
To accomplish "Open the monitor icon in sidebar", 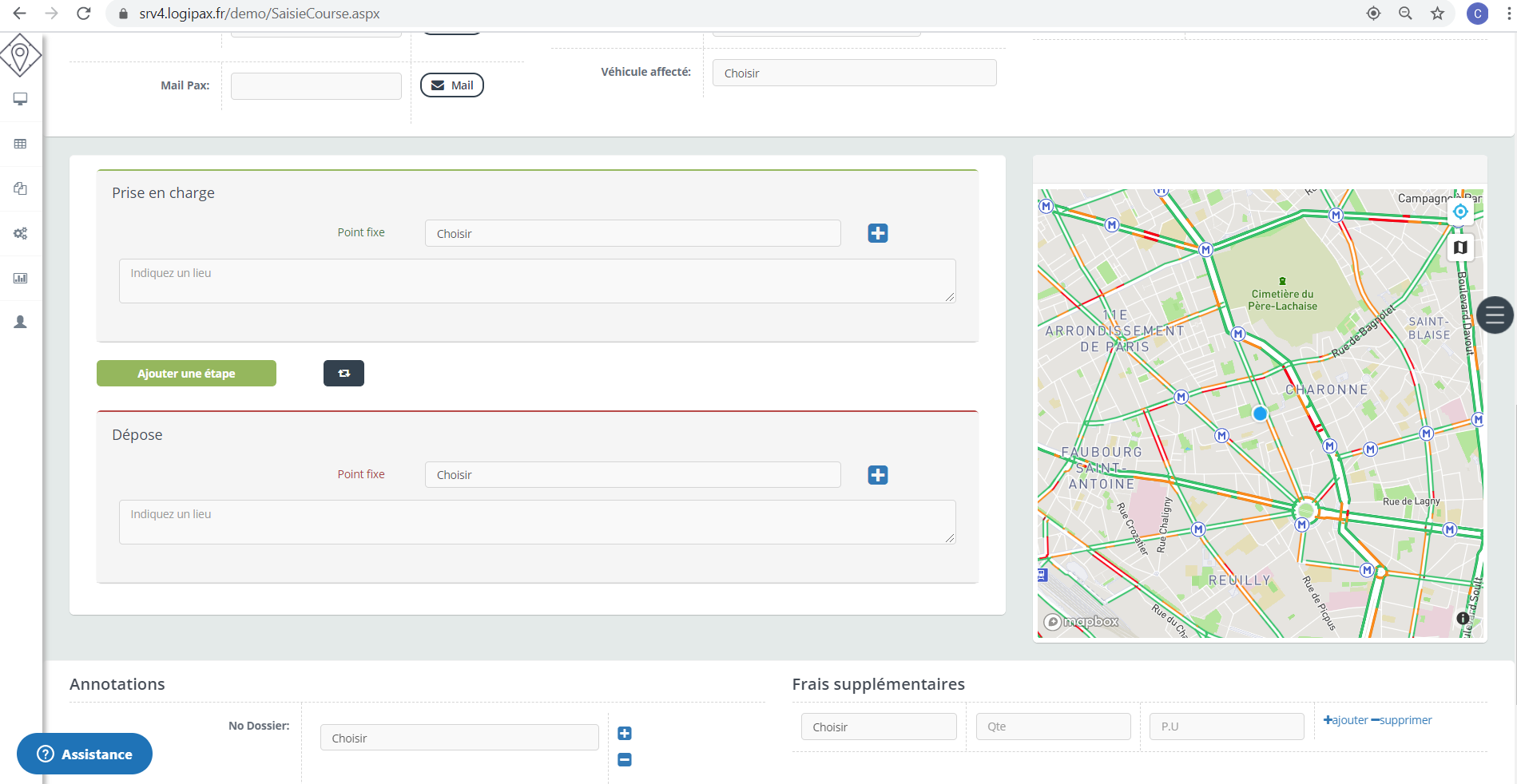I will (x=21, y=99).
